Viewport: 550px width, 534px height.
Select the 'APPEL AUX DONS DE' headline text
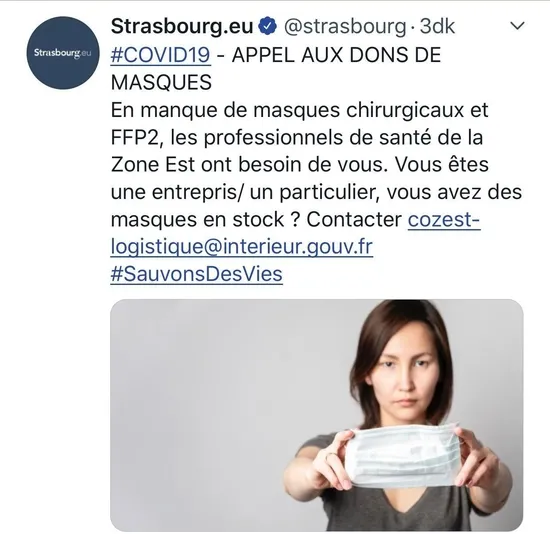coord(336,55)
